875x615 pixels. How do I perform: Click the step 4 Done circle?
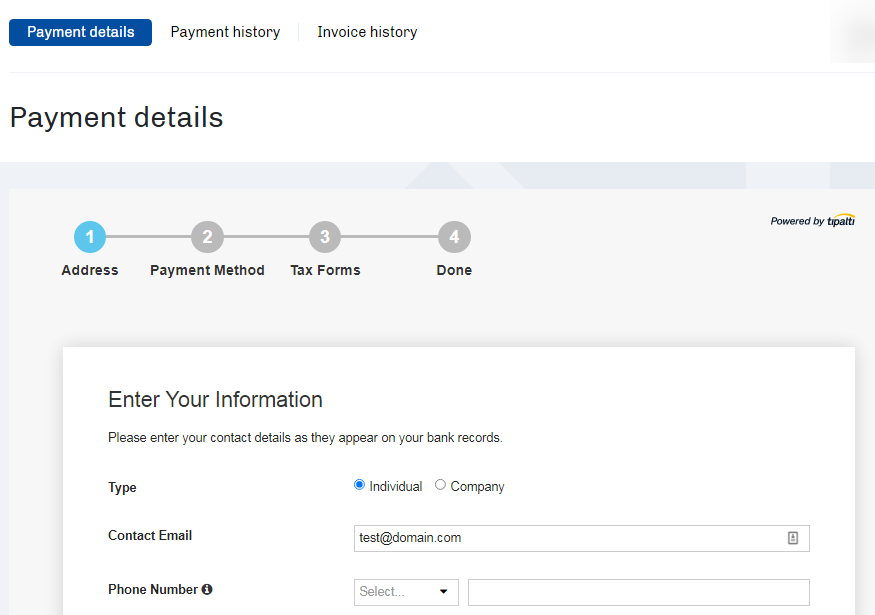point(454,237)
